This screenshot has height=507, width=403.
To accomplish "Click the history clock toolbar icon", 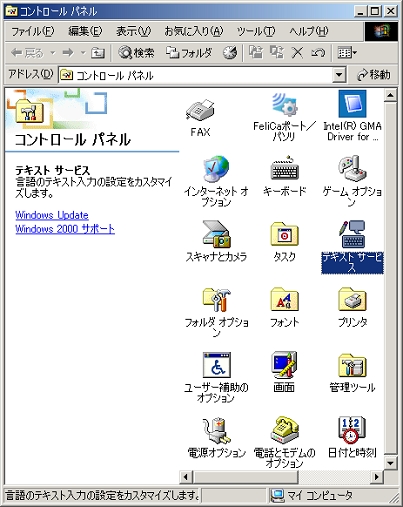I will 230,53.
